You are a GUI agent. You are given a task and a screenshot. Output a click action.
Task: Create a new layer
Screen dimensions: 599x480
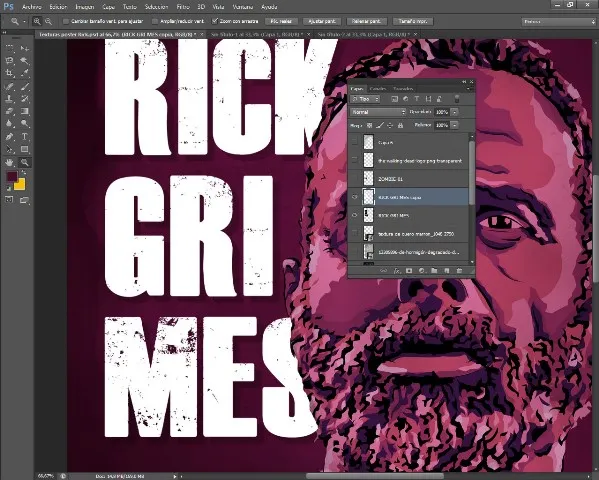pos(447,271)
